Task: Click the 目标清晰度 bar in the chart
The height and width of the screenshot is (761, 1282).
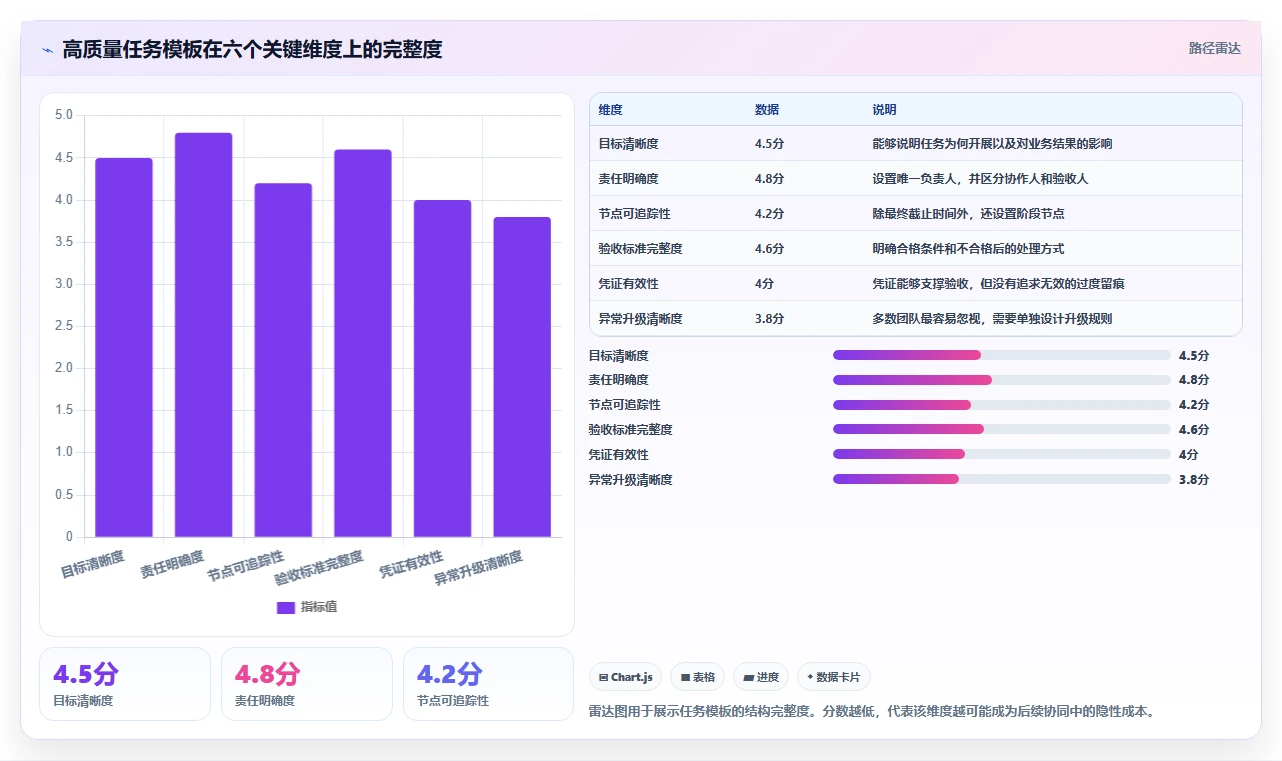Action: [x=124, y=347]
